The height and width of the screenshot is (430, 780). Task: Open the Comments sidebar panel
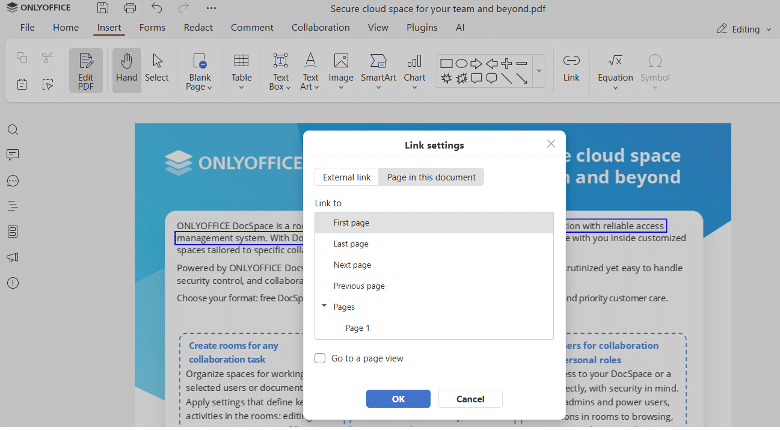13,155
